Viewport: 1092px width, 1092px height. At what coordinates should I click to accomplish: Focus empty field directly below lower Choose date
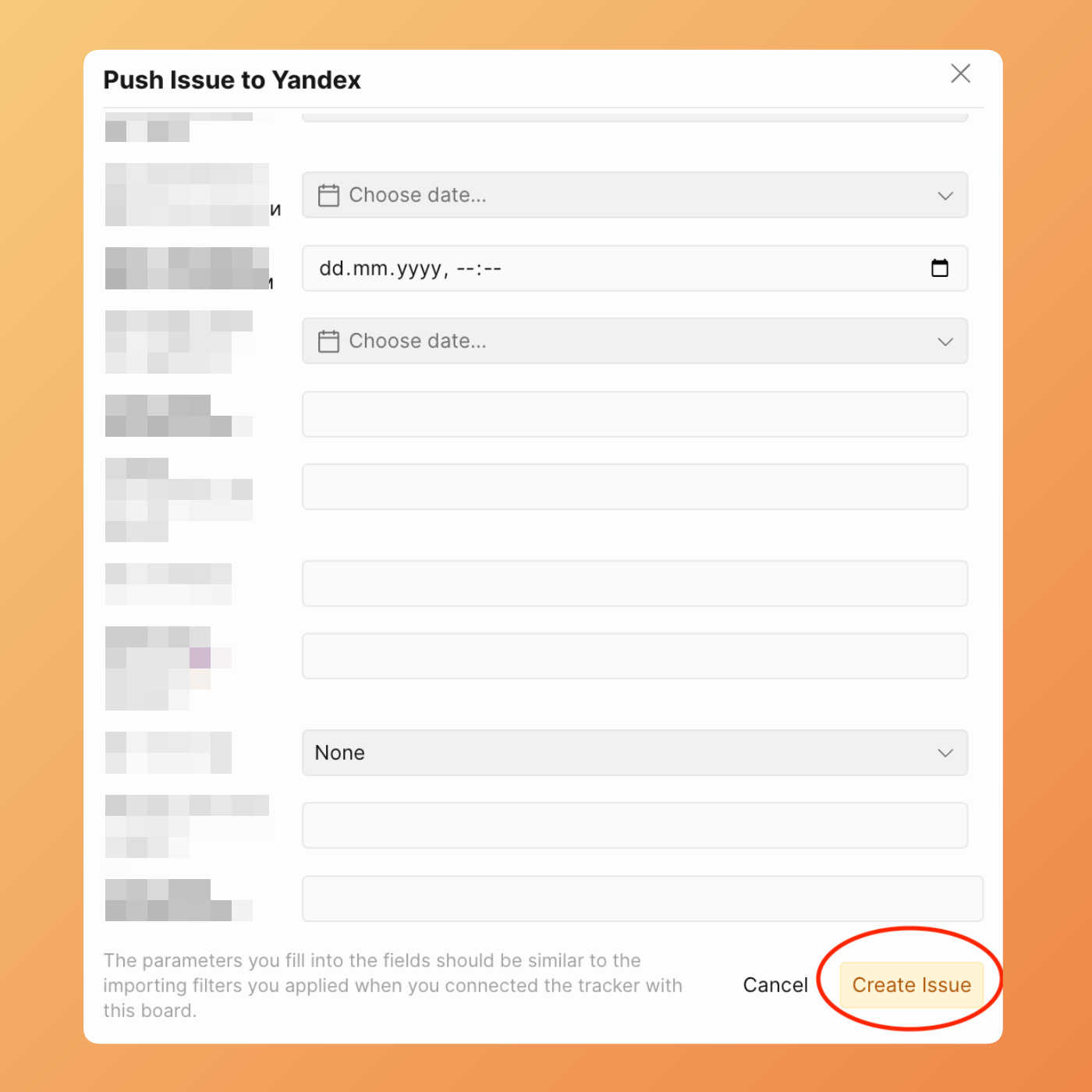point(634,414)
